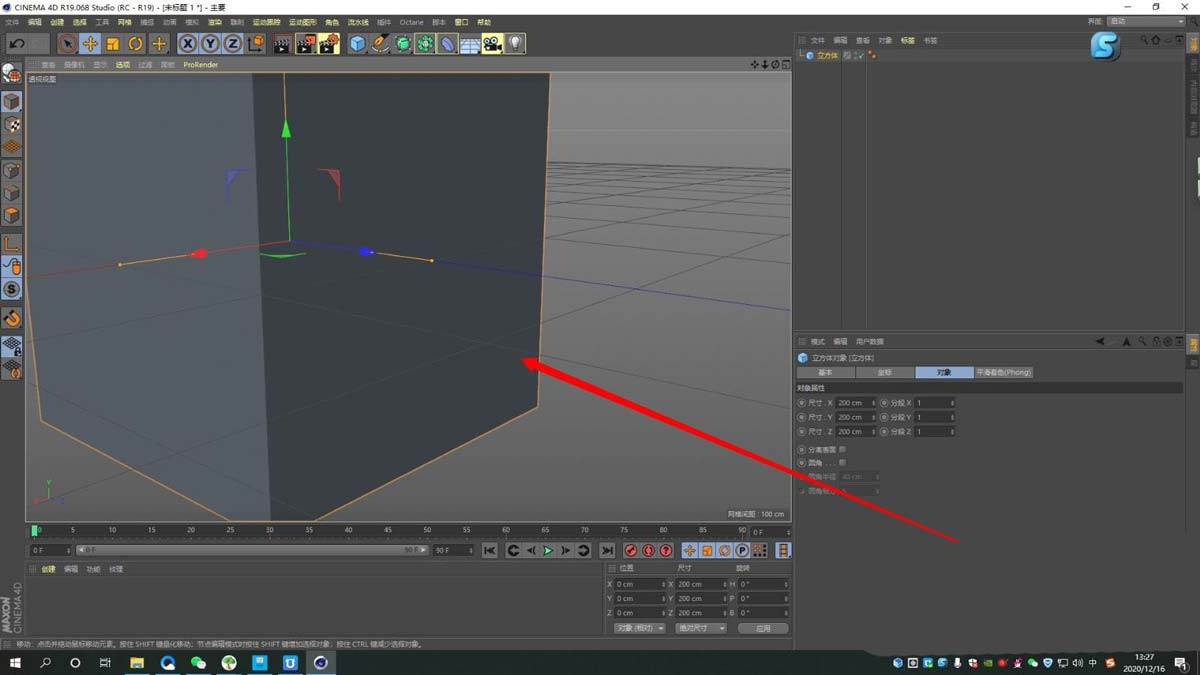Open Windows Start menu
This screenshot has width=1200, height=675.
(16, 662)
